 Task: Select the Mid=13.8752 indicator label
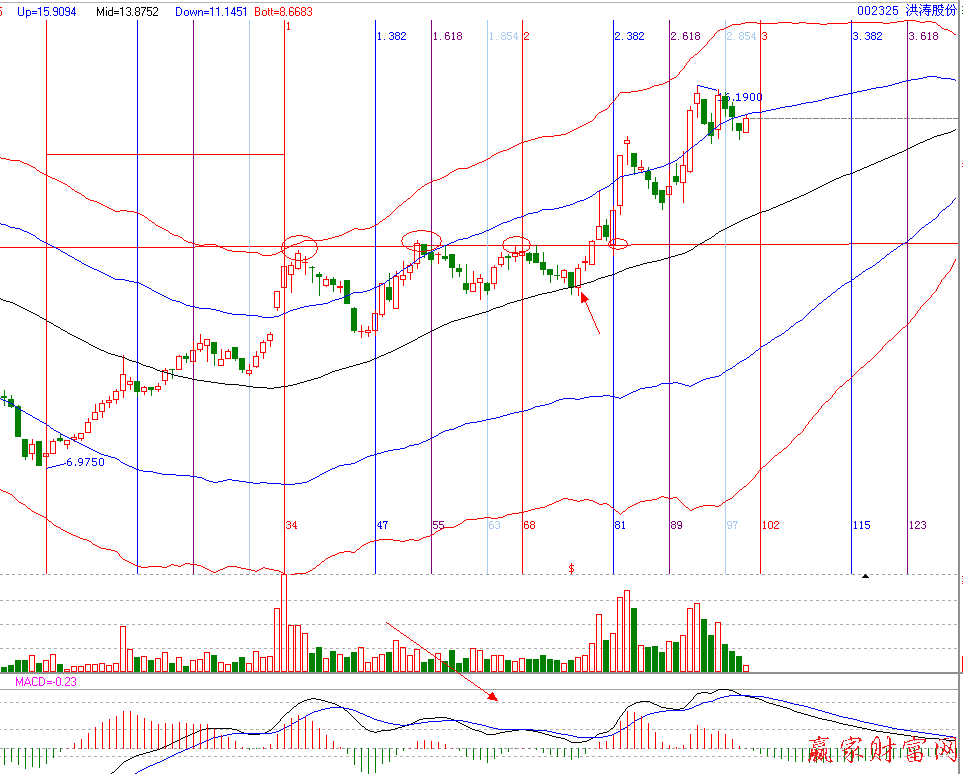tap(127, 10)
